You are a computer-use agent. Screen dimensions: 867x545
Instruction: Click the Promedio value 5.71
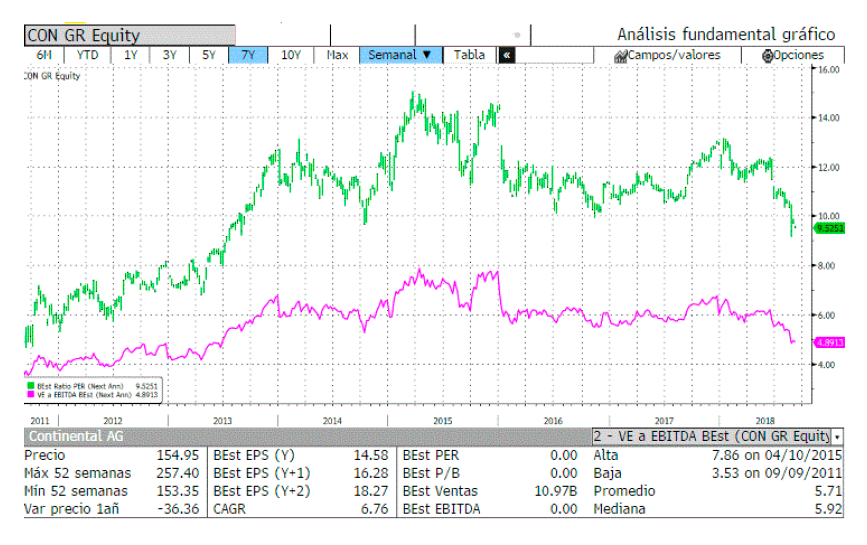coord(828,491)
